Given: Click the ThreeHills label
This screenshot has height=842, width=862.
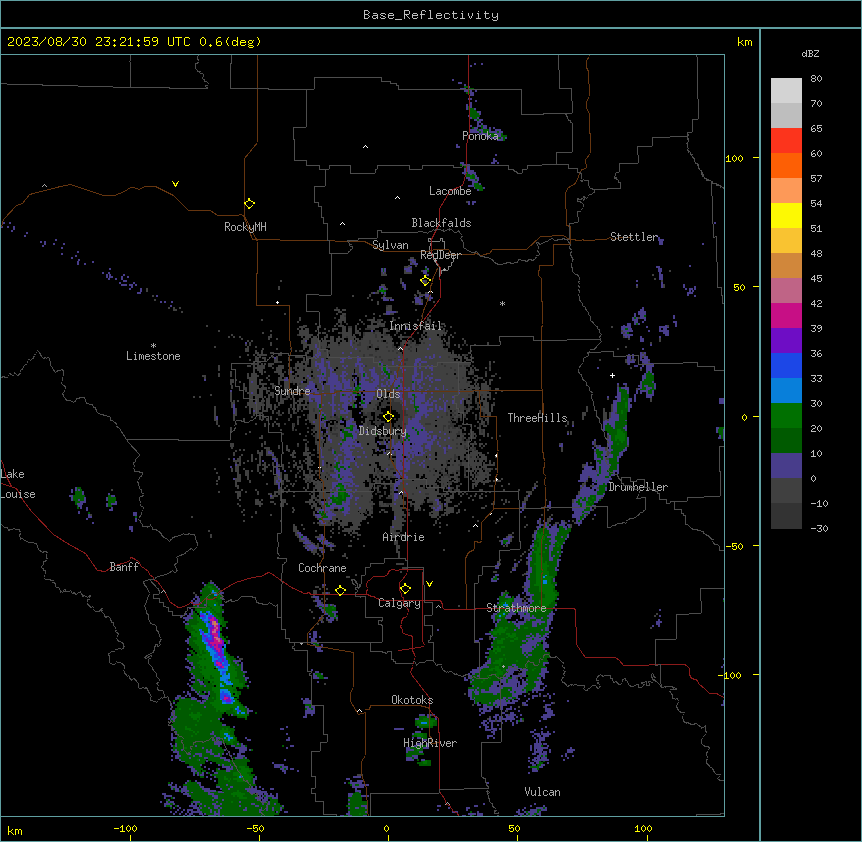Looking at the screenshot, I should (x=537, y=418).
